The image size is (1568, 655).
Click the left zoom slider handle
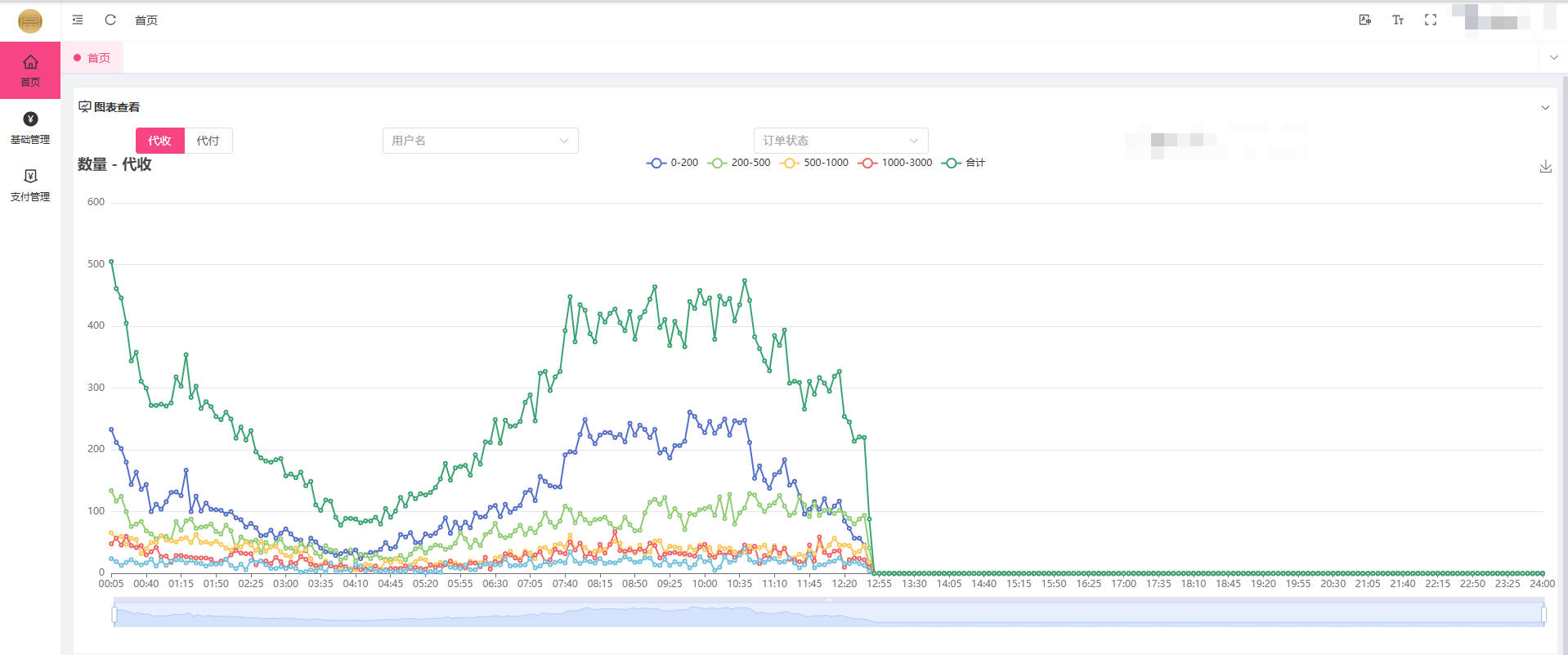point(114,614)
